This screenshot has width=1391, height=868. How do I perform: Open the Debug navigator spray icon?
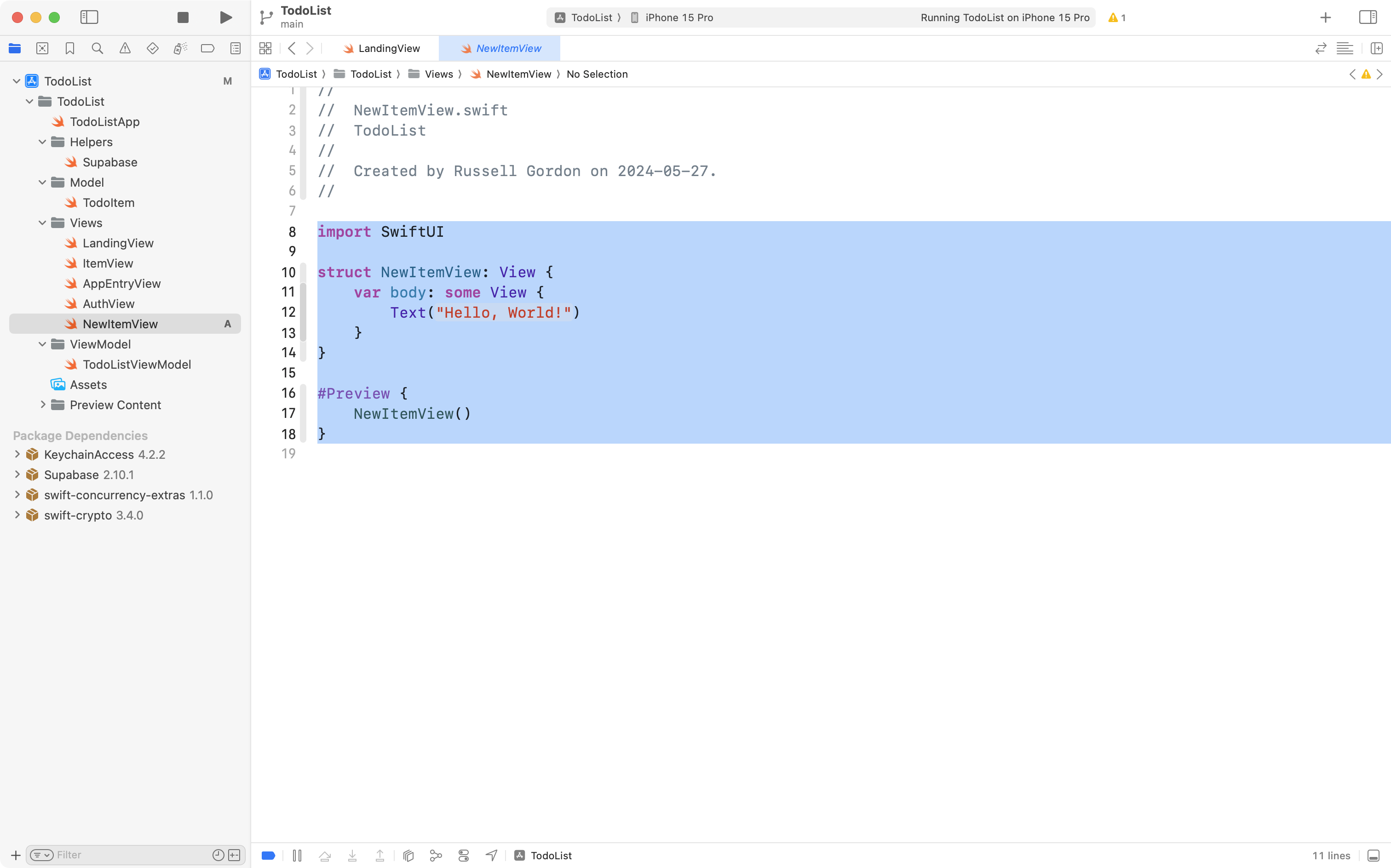tap(180, 48)
